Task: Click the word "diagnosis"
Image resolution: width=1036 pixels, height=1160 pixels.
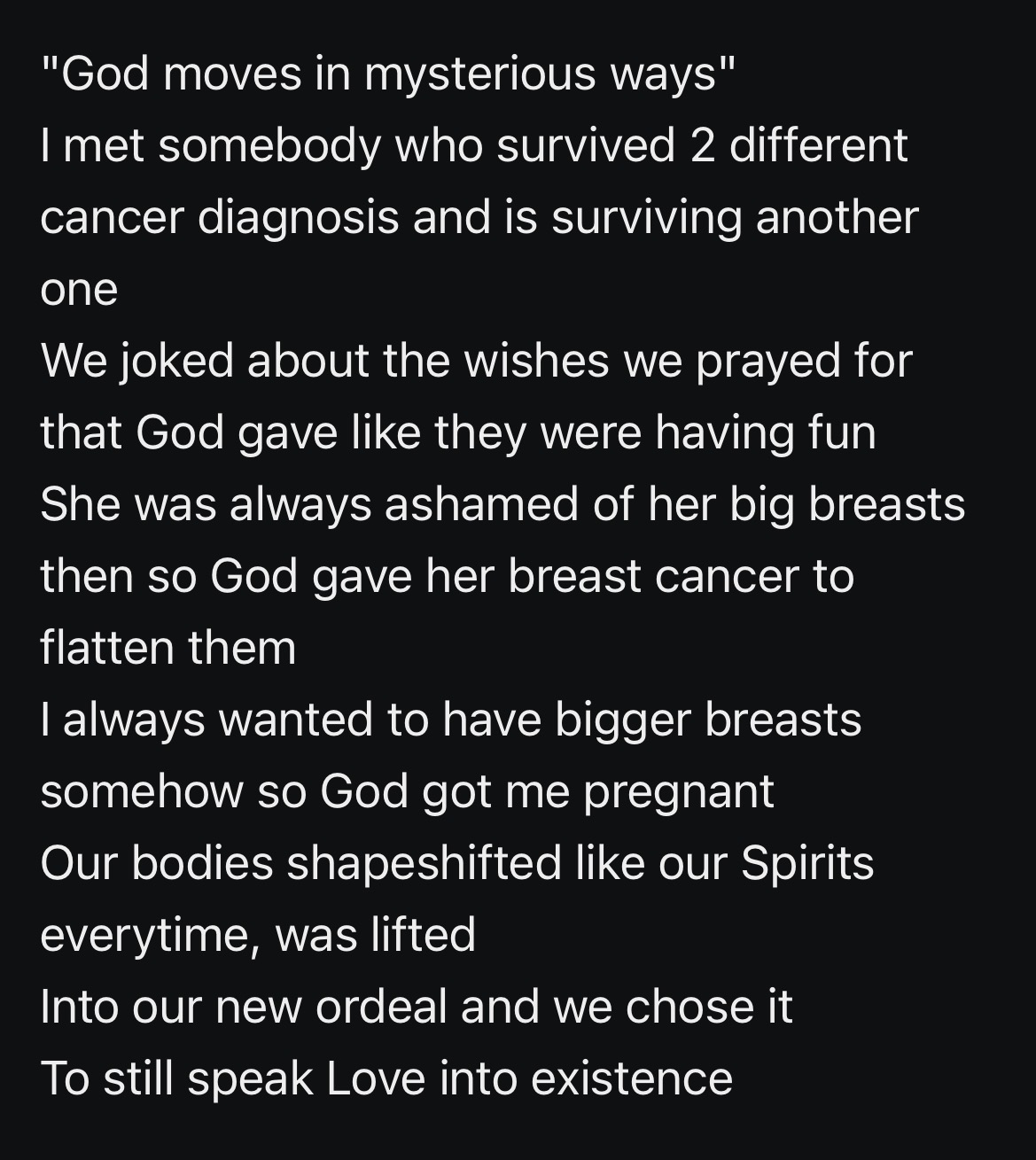Action: tap(298, 218)
